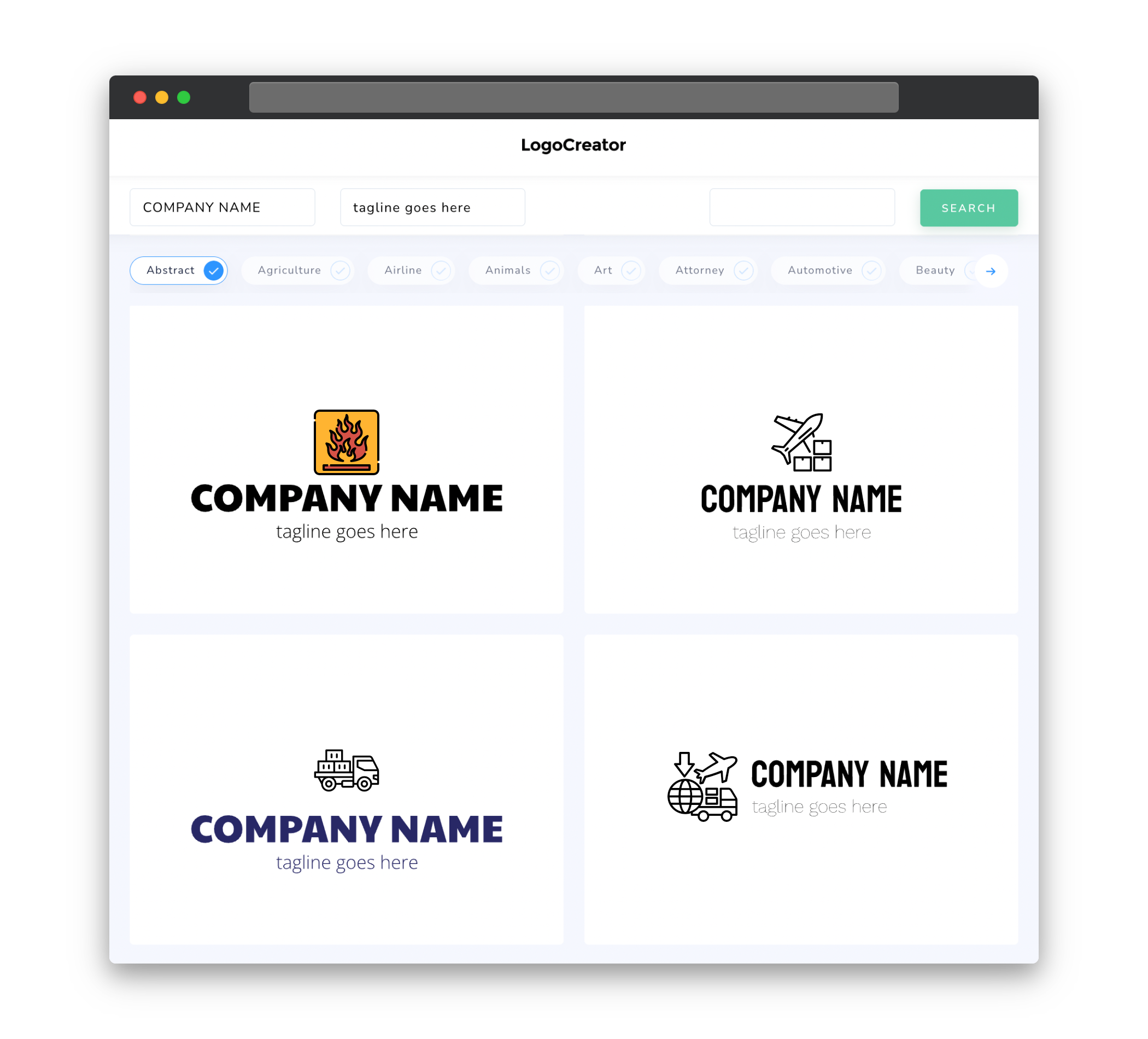Click the delivery truck logo icon

tap(347, 771)
